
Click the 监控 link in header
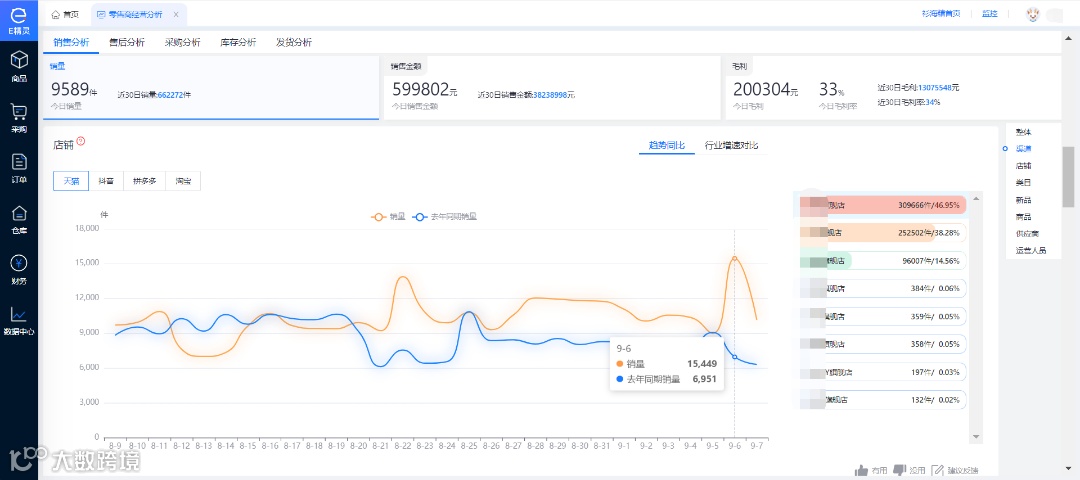990,14
